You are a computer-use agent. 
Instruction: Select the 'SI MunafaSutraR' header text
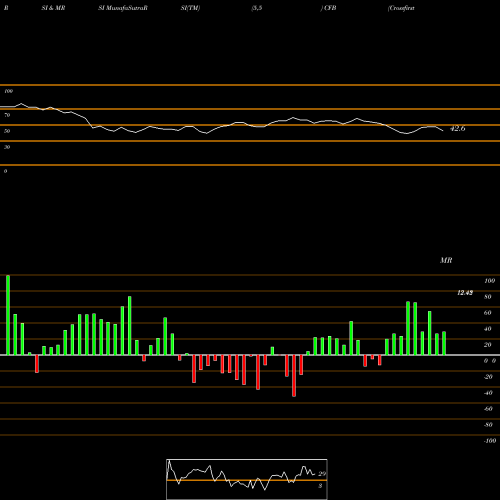(123, 8)
